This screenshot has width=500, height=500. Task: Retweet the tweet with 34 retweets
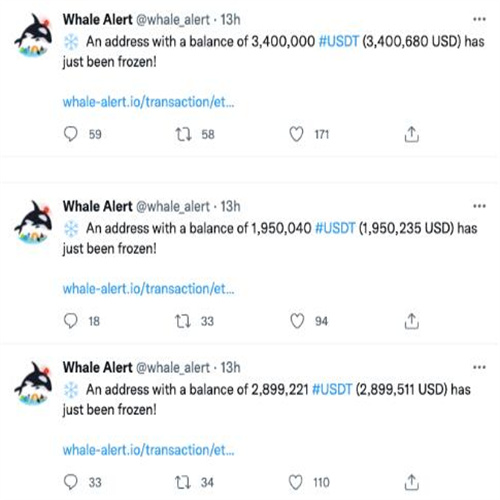183,482
